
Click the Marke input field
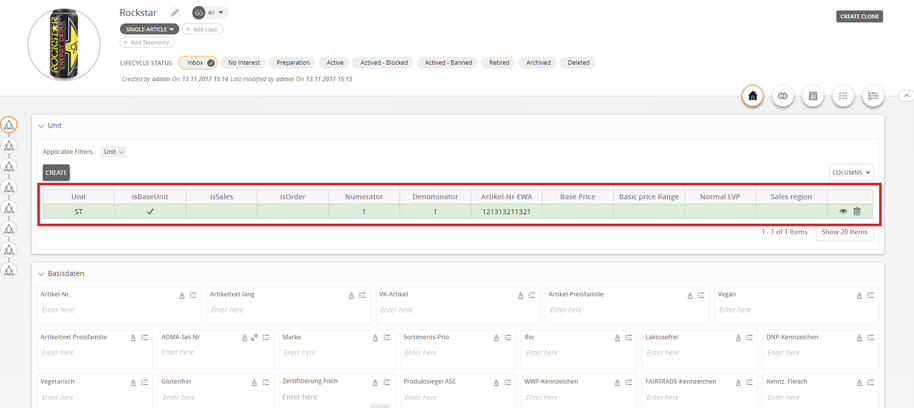point(337,353)
